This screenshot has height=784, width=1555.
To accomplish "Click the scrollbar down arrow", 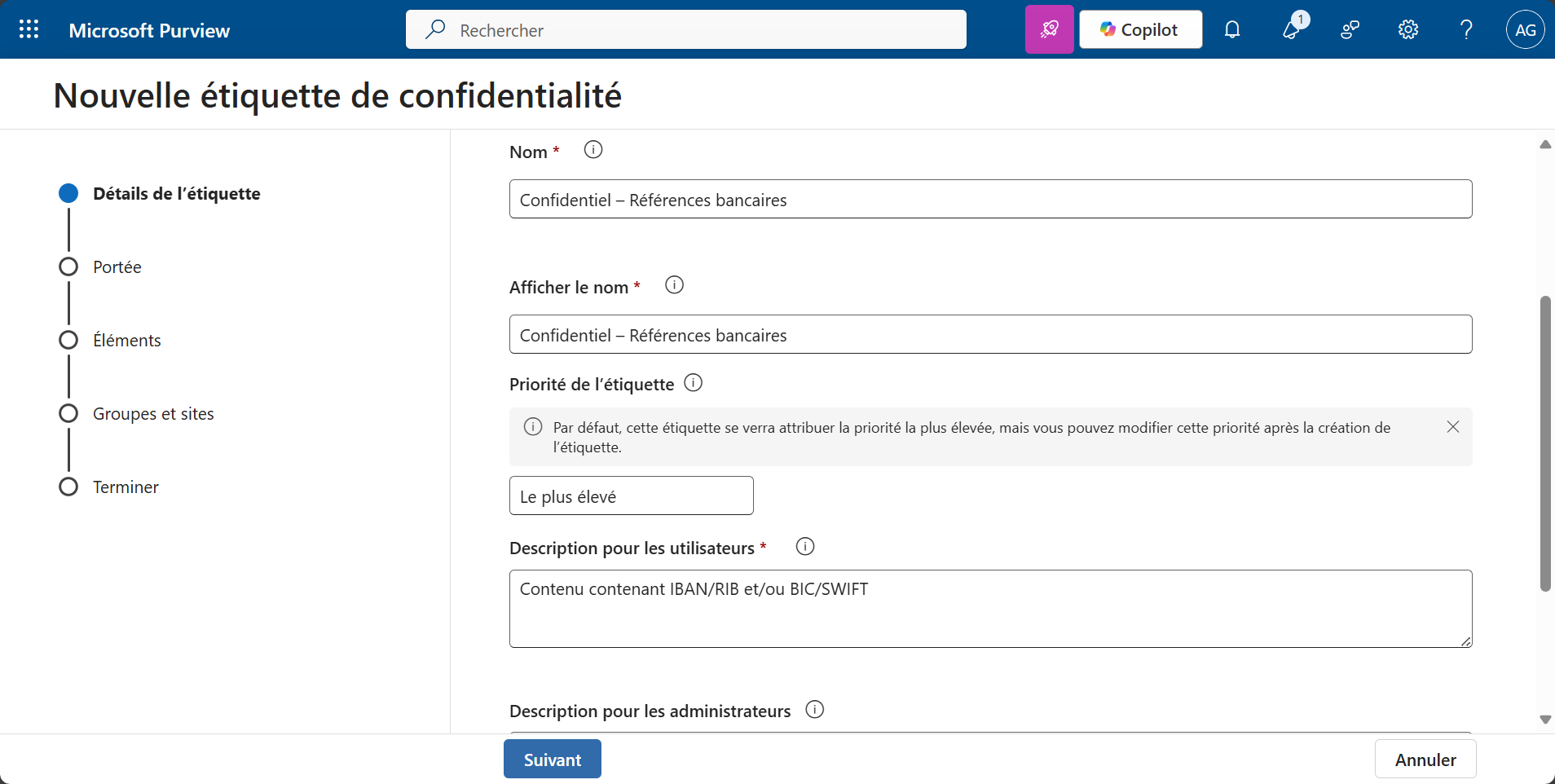I will point(1544,720).
